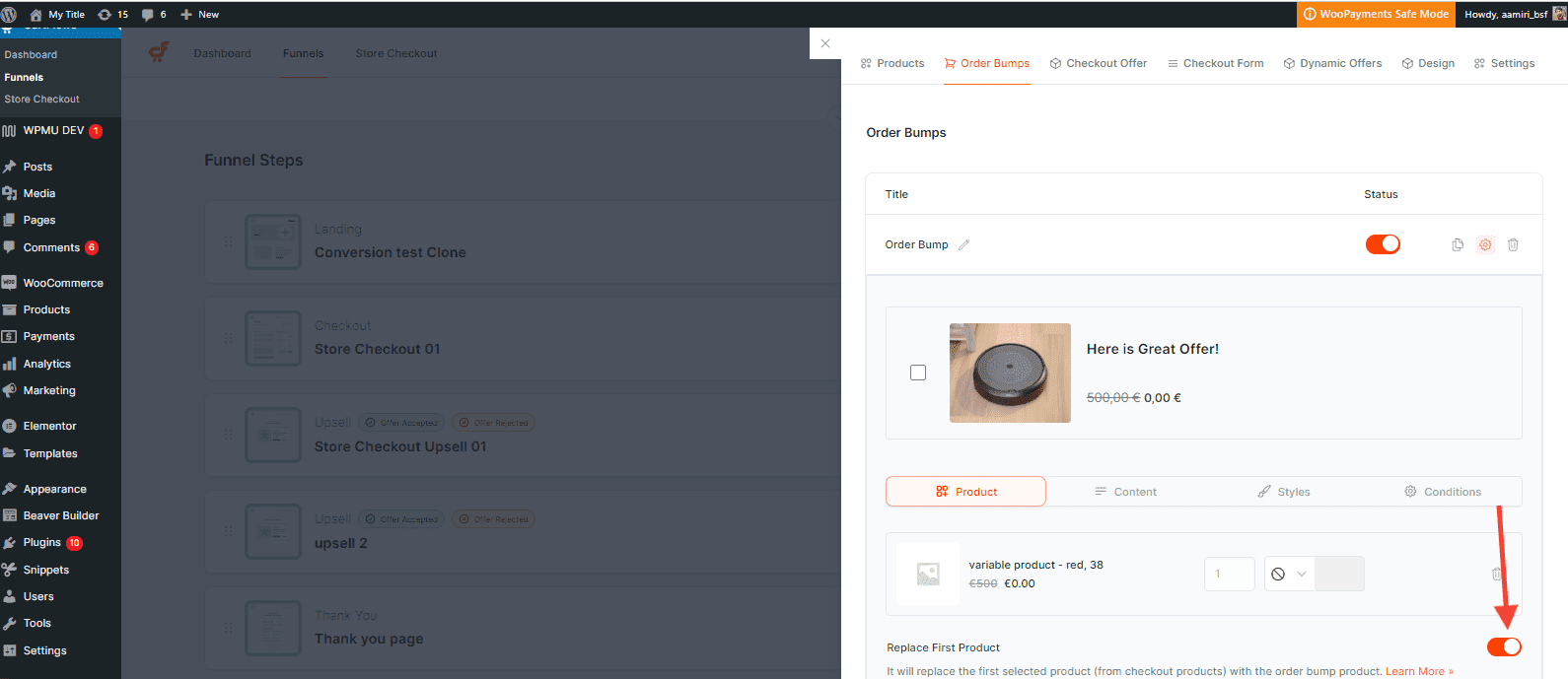Switch to the Checkout Offer tab
The image size is (1568, 679).
coord(1098,63)
